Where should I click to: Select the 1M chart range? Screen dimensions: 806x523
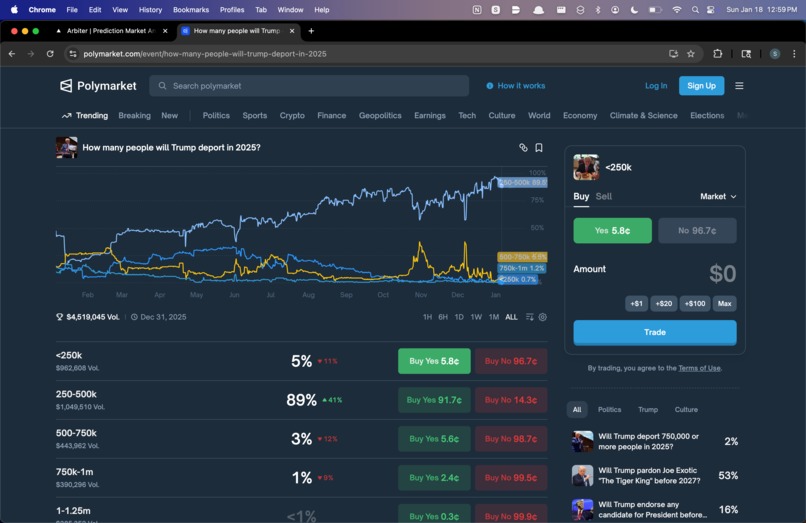click(494, 317)
